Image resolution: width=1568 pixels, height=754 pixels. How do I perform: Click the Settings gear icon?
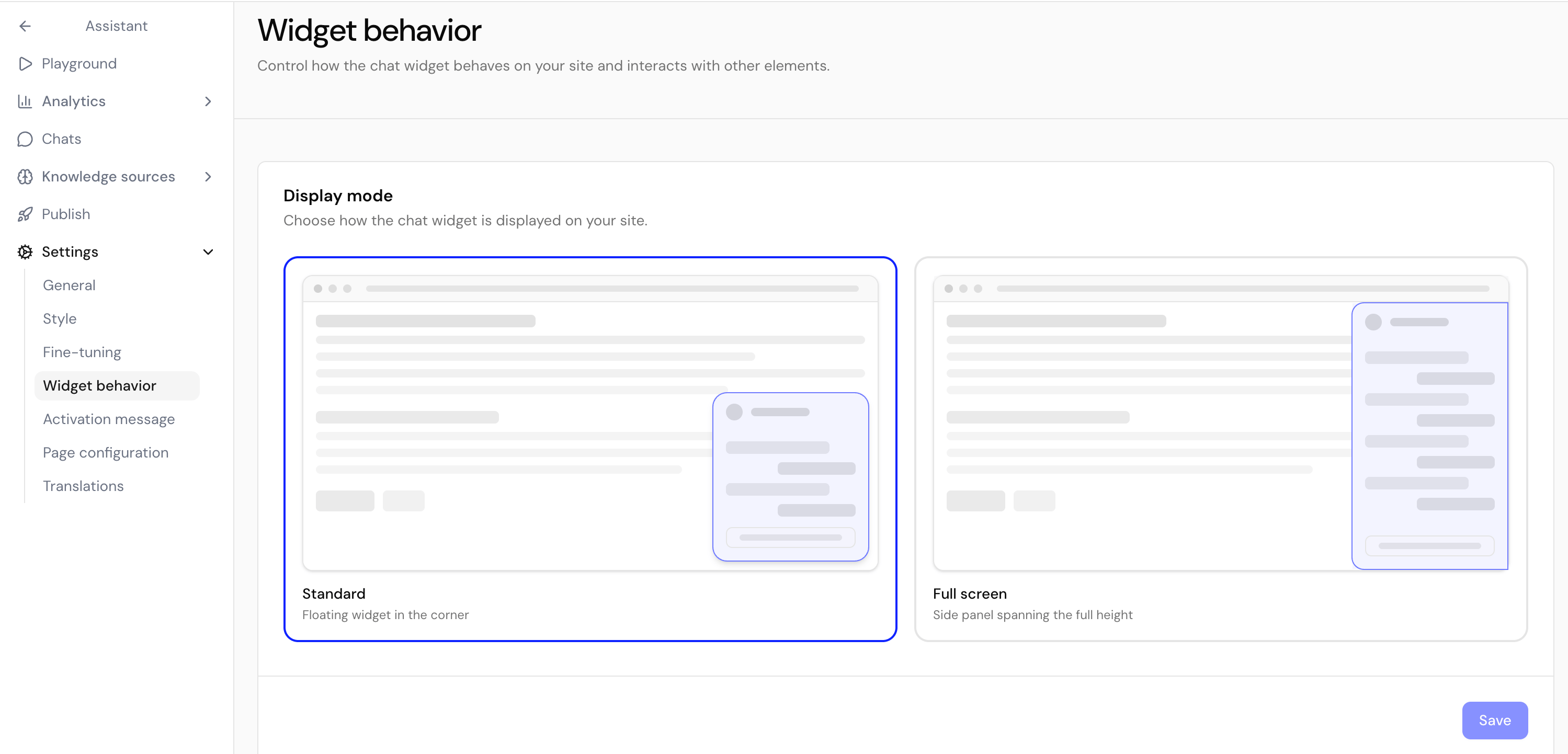tap(25, 252)
